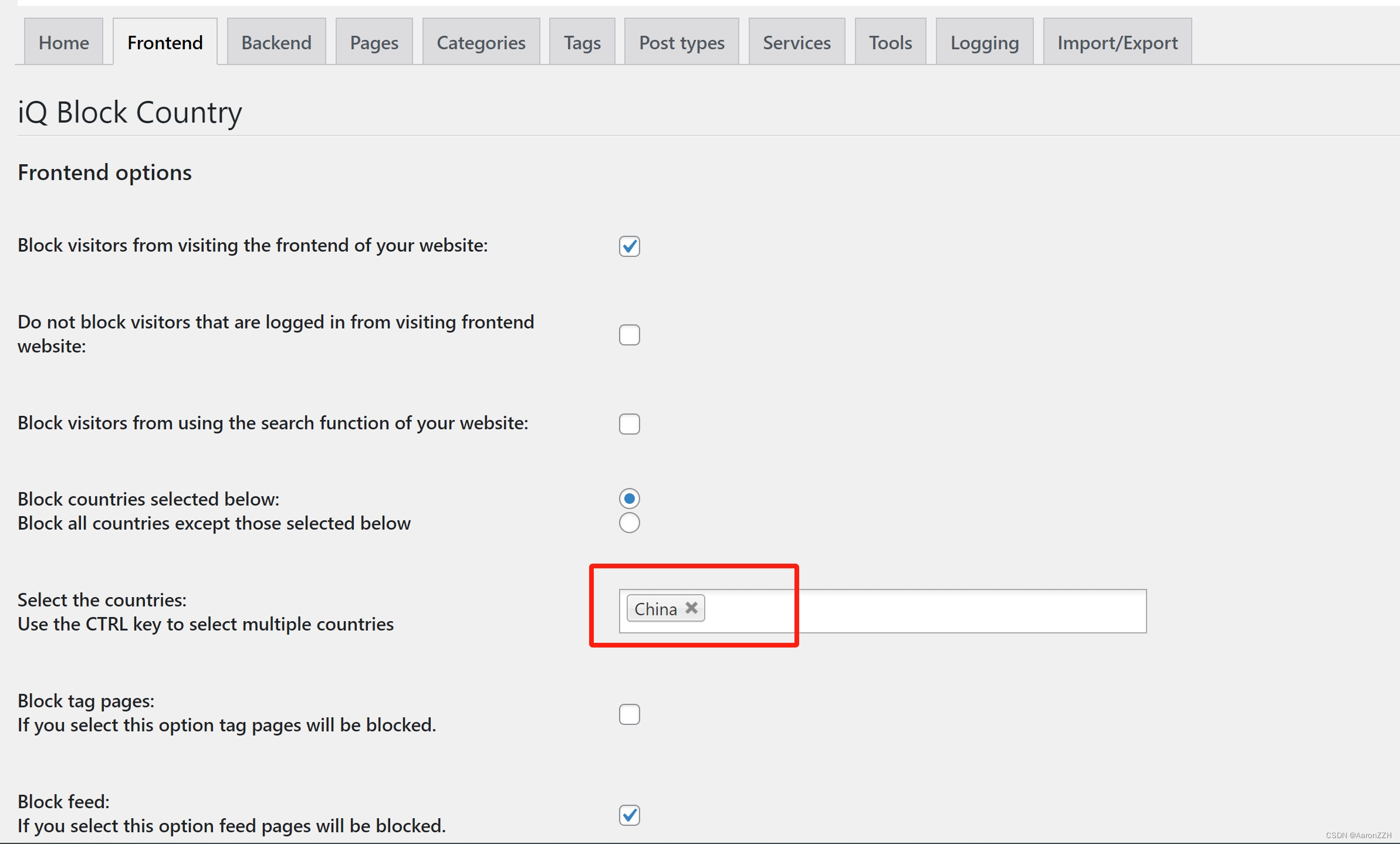
Task: Click the Frontend tab
Action: 166,42
